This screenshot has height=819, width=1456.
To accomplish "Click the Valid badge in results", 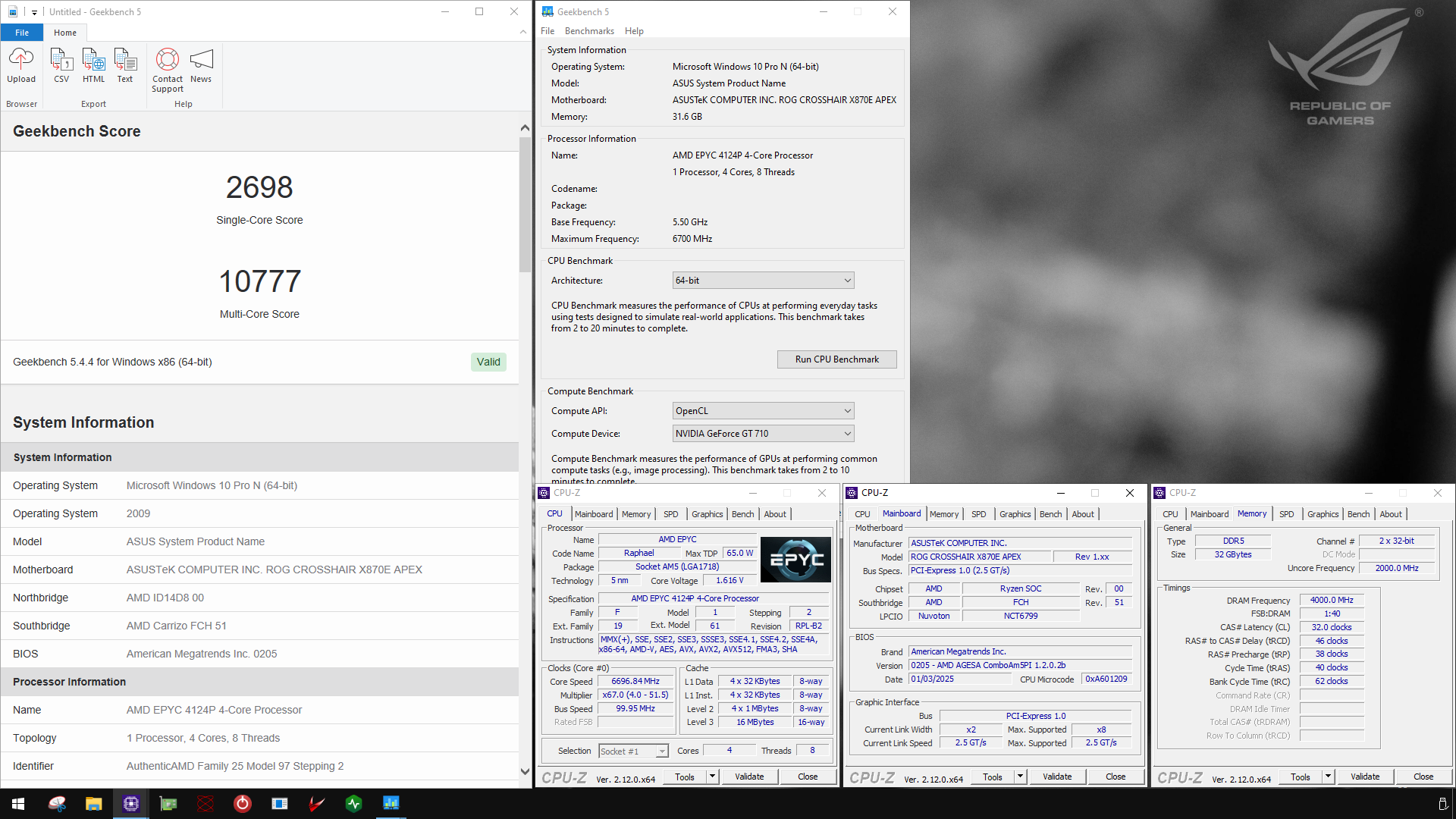I will click(x=488, y=362).
